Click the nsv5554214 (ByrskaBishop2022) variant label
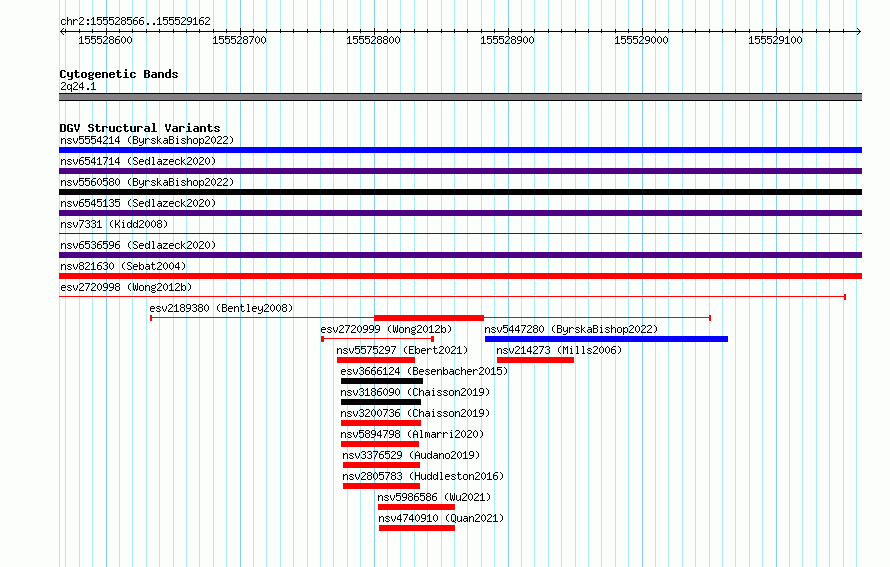Image resolution: width=890 pixels, height=567 pixels. (x=147, y=140)
